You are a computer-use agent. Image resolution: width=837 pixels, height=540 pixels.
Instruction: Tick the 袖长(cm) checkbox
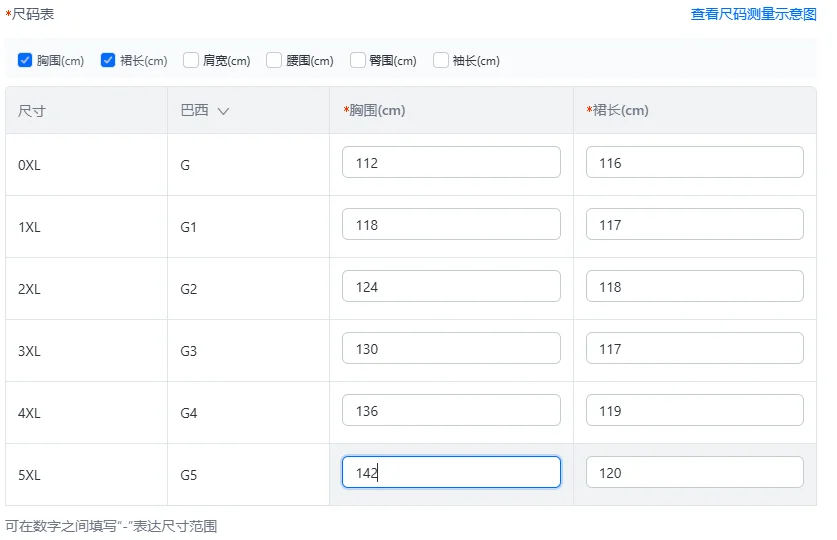tap(441, 61)
